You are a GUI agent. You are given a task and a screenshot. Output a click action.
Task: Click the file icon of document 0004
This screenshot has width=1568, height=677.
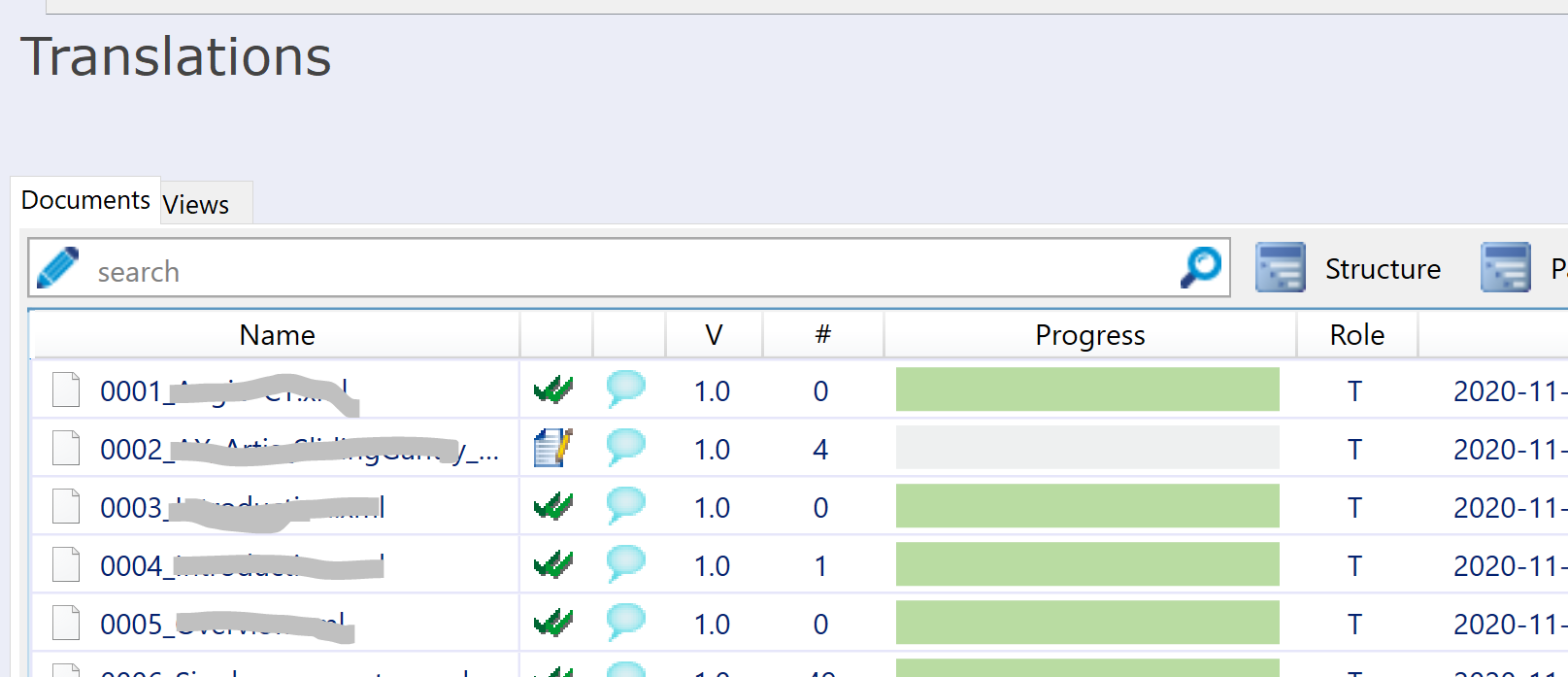click(x=66, y=564)
